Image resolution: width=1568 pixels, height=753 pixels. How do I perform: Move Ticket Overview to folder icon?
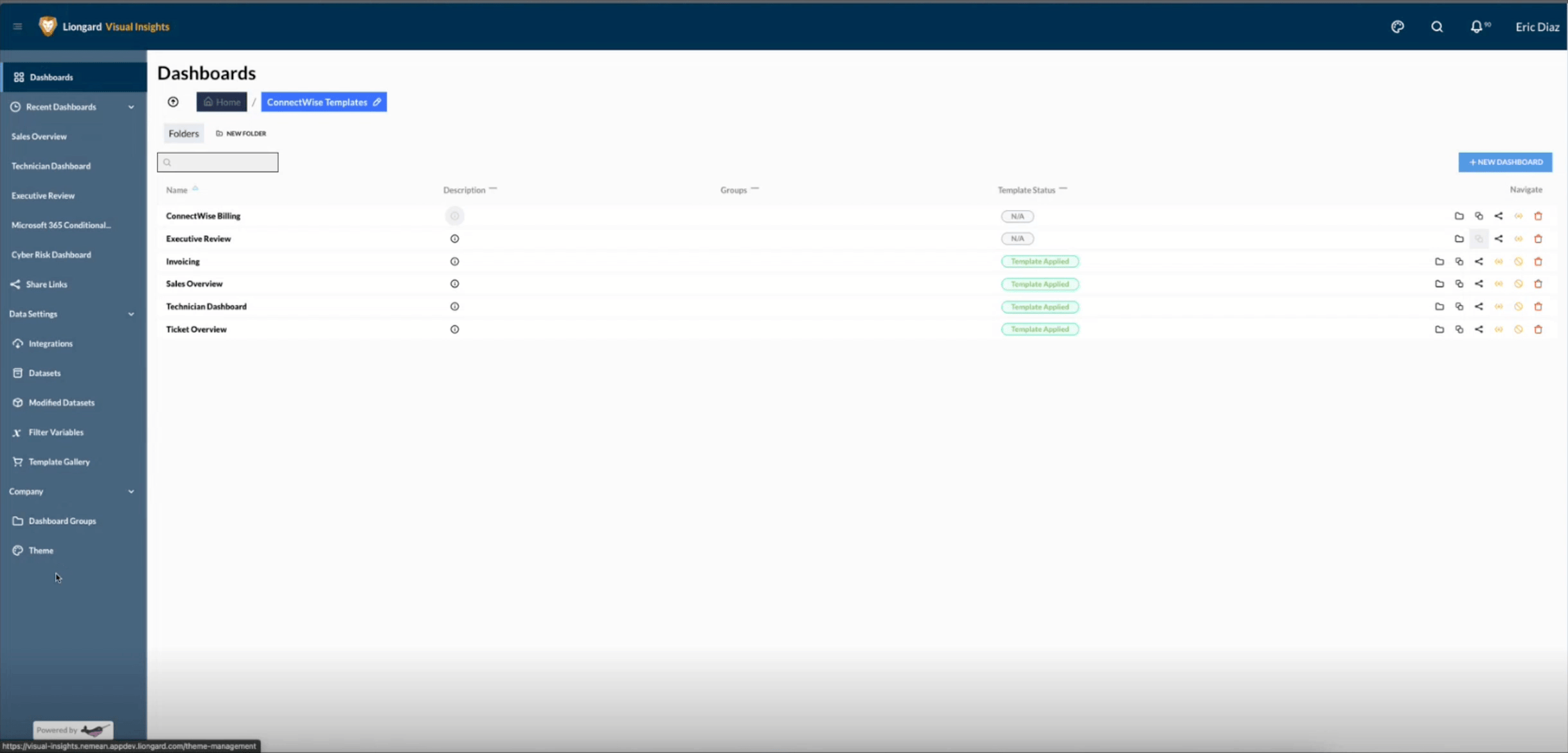[x=1439, y=330]
